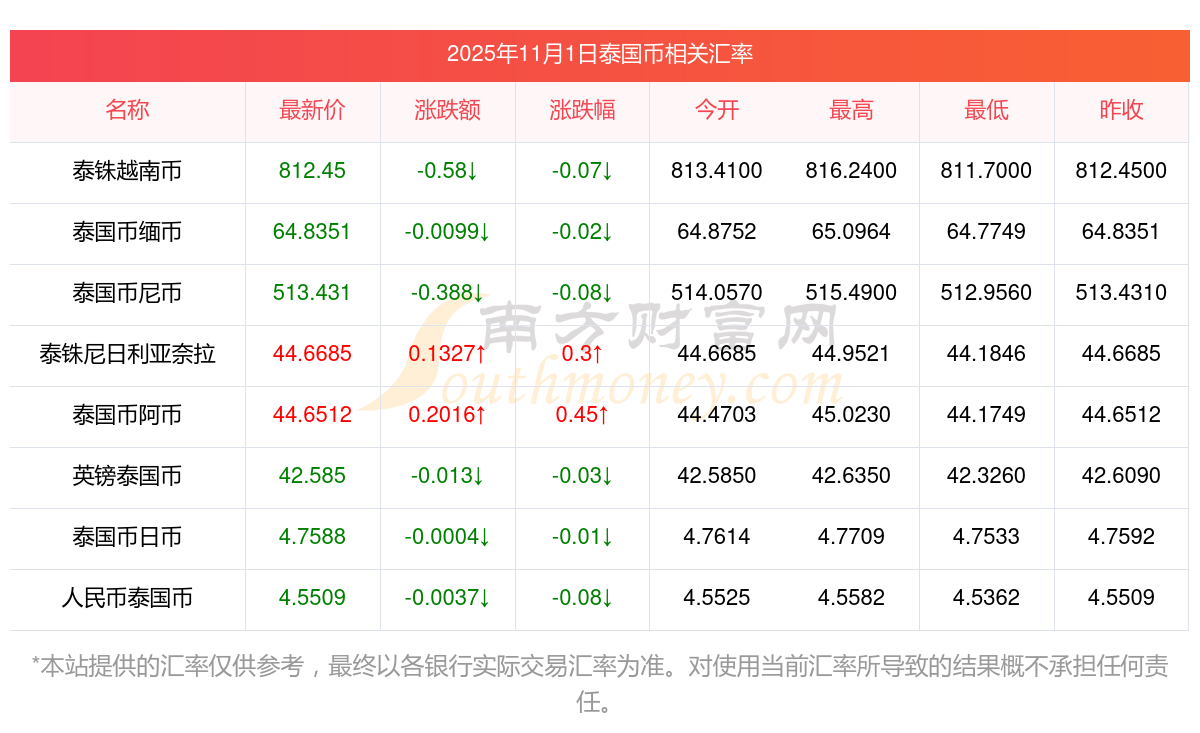Click change amount -0.58↓
1200x733 pixels.
click(447, 171)
